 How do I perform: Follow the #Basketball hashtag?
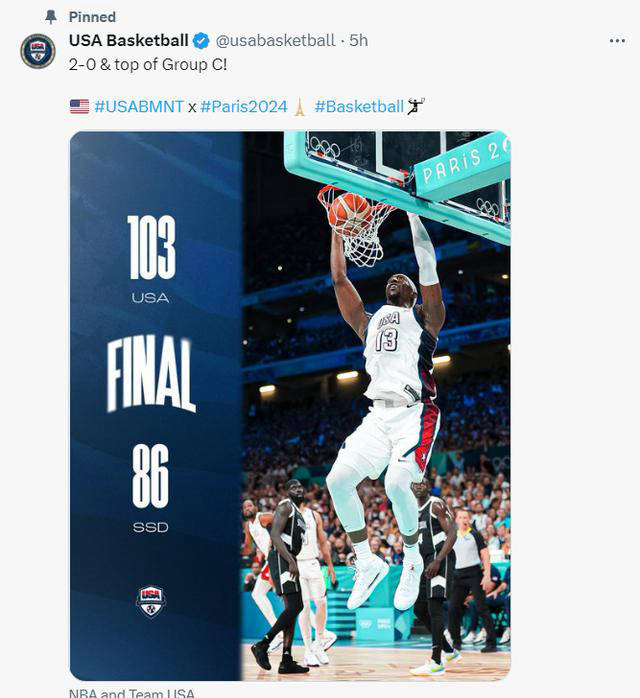359,107
